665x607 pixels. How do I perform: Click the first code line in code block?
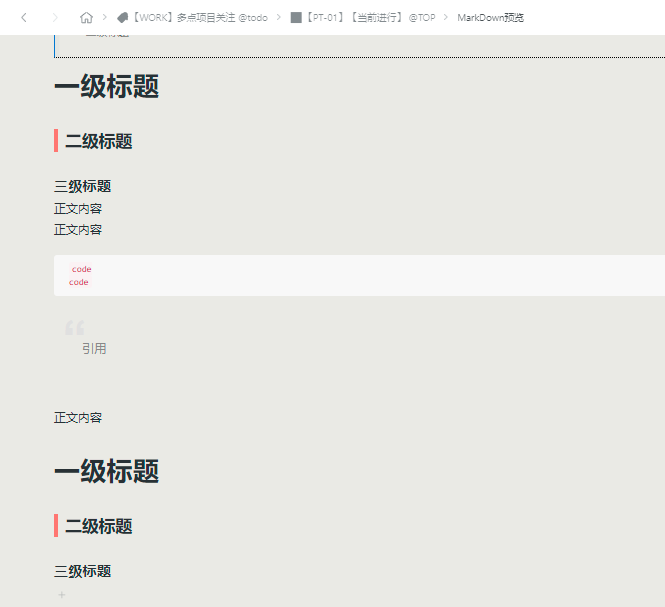(81, 269)
